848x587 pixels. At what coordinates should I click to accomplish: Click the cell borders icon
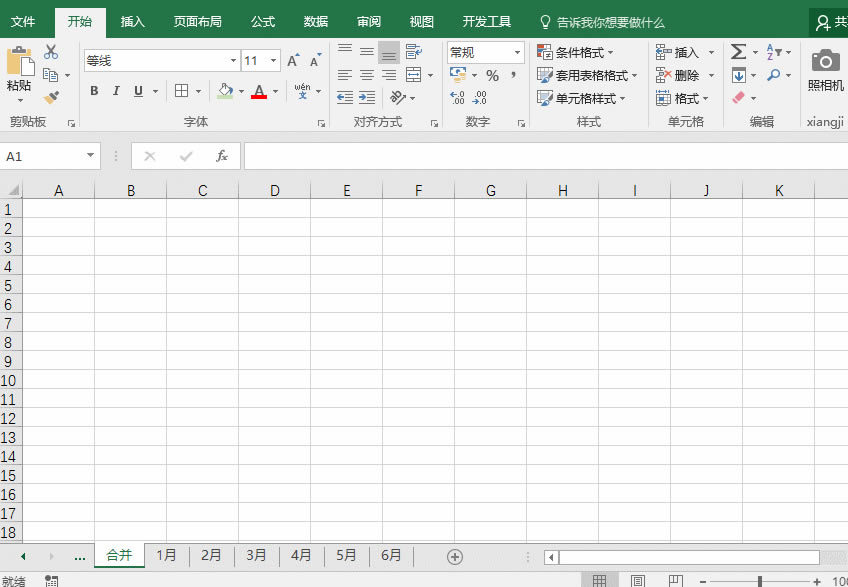pyautogui.click(x=182, y=90)
